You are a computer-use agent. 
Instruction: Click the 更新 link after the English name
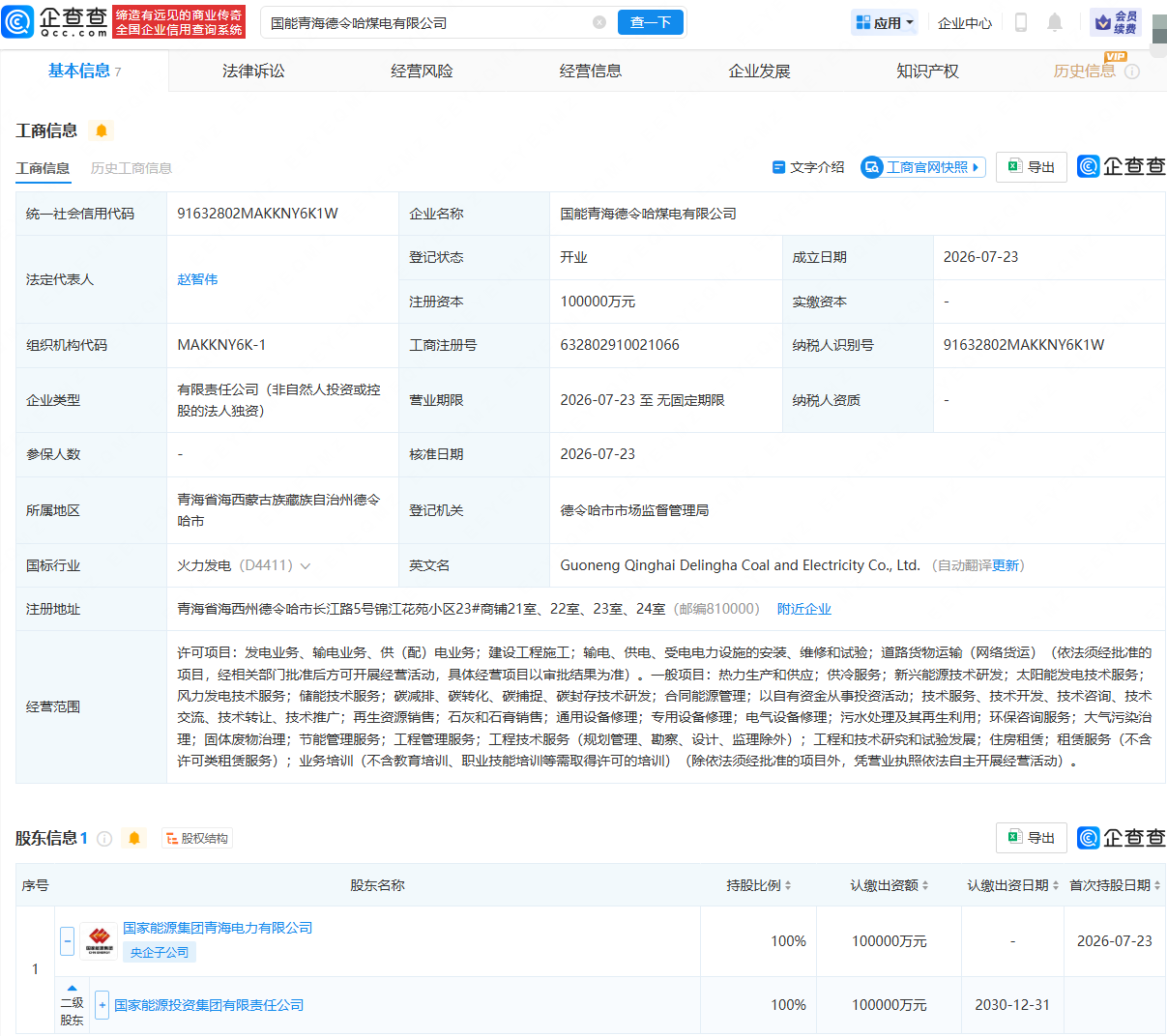point(1006,565)
